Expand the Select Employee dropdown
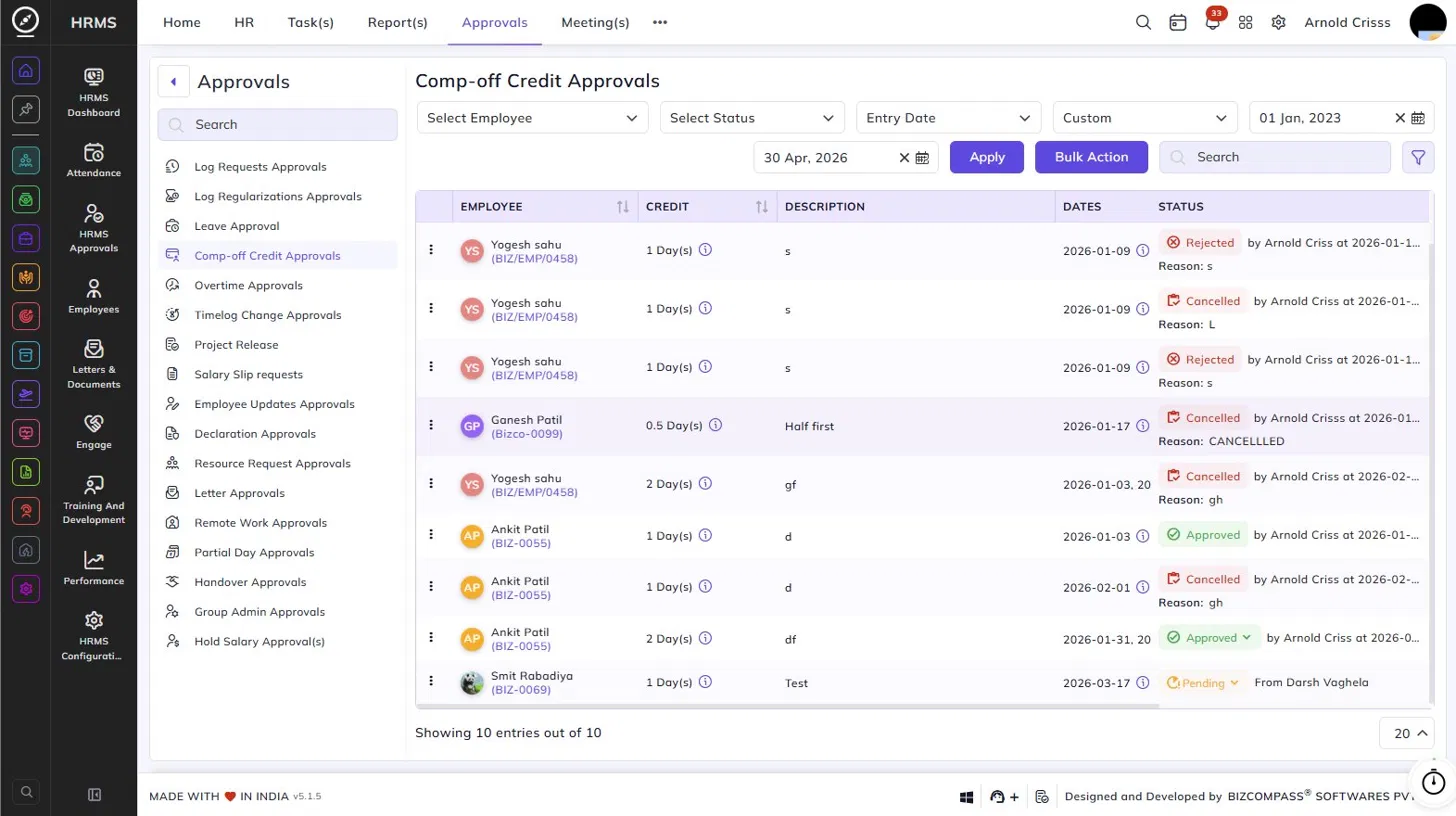1456x816 pixels. click(532, 118)
